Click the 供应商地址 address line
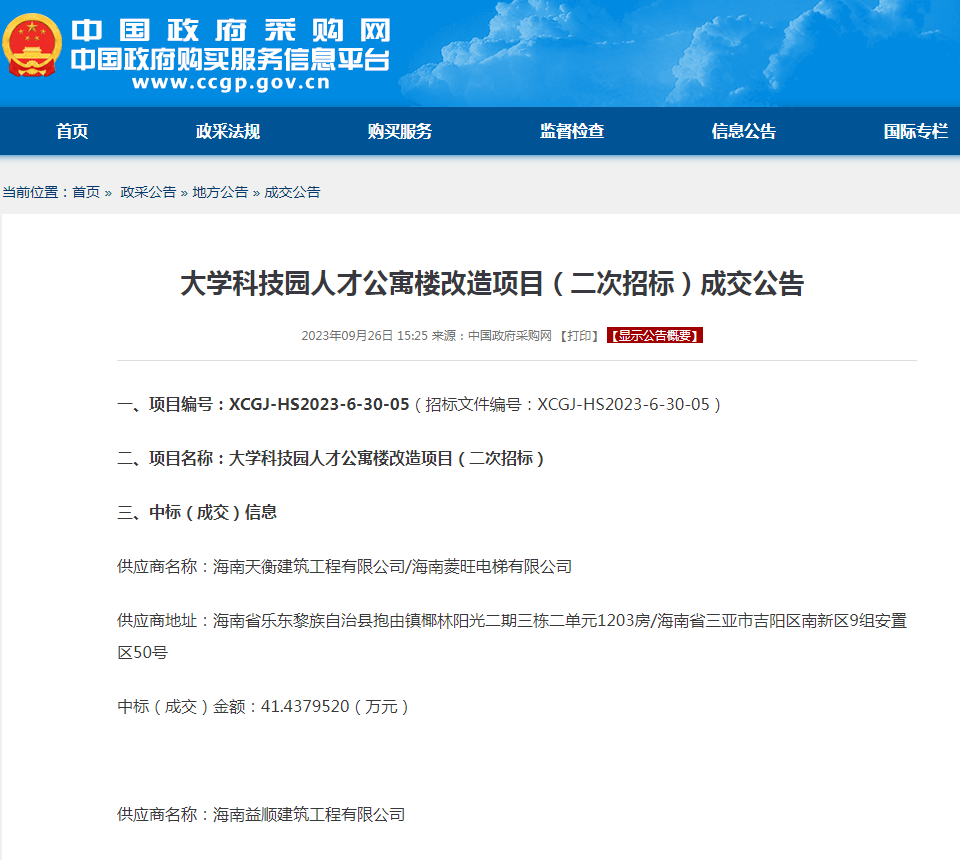The image size is (960, 860). tap(512, 637)
